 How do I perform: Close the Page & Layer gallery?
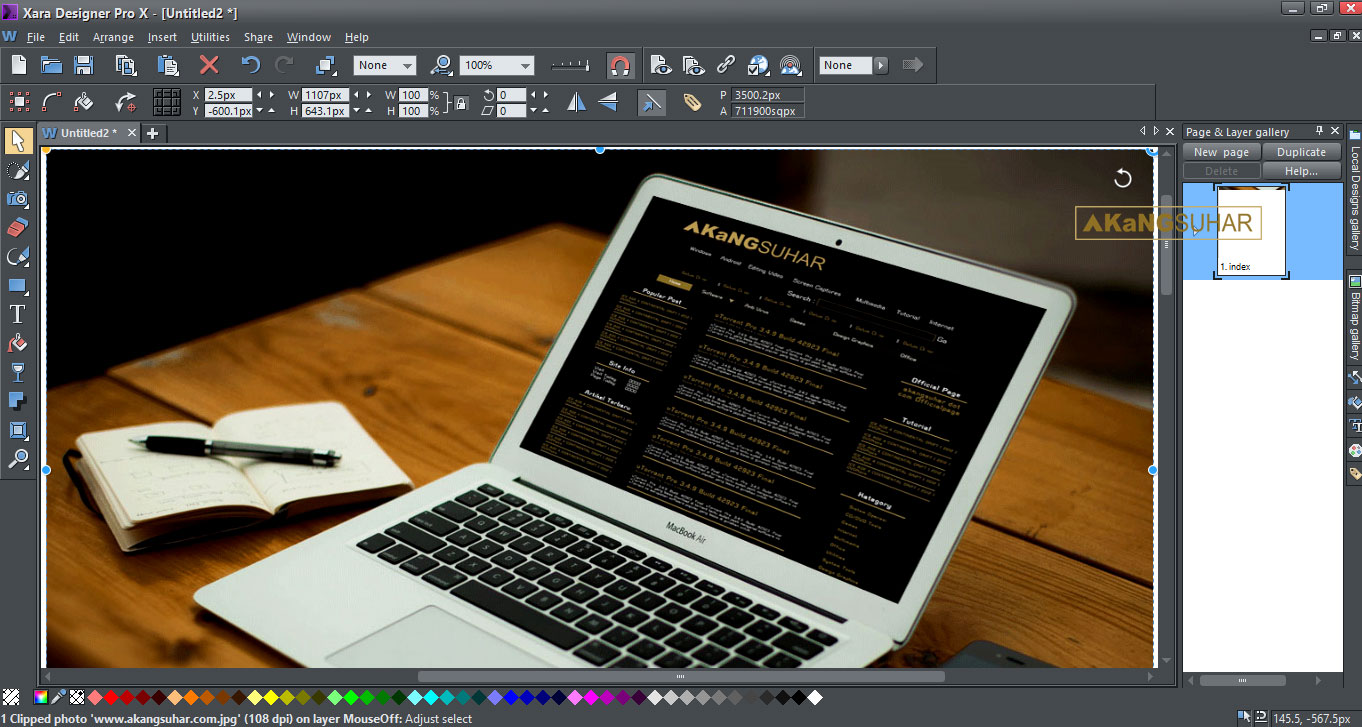[x=1335, y=131]
